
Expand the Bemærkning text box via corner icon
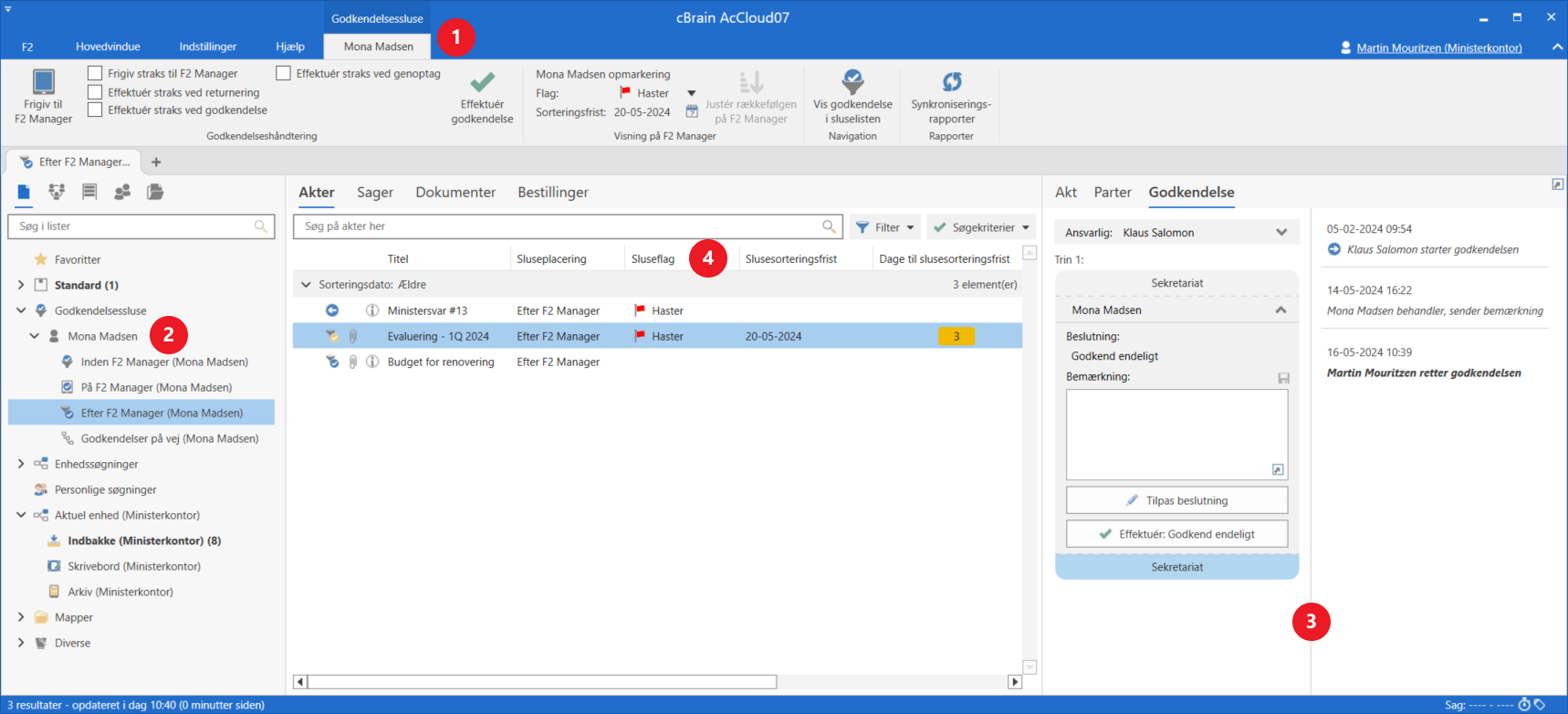click(1278, 469)
